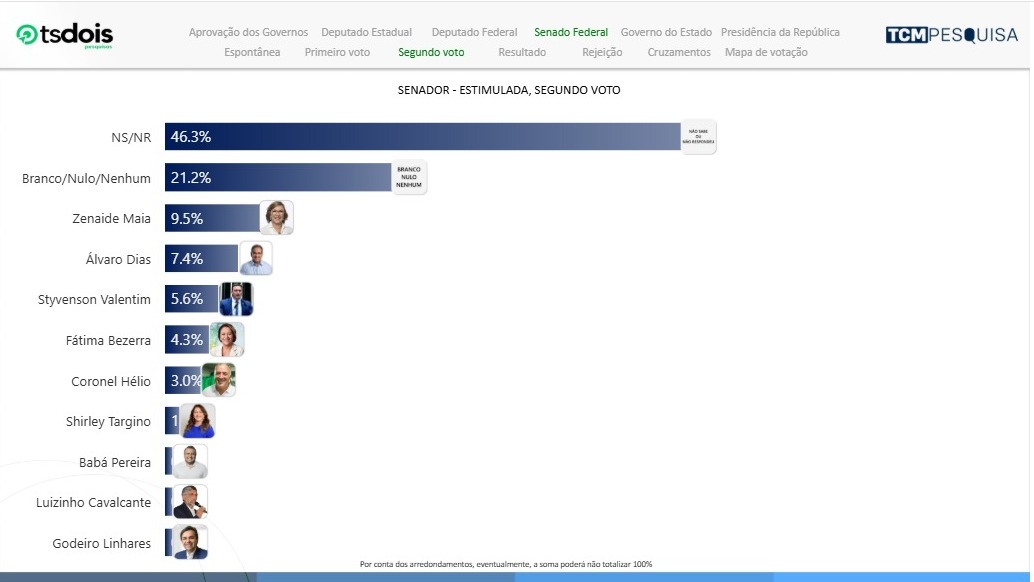
Task: Click Fátima Bezerra's photo thumbnail
Action: click(x=228, y=340)
